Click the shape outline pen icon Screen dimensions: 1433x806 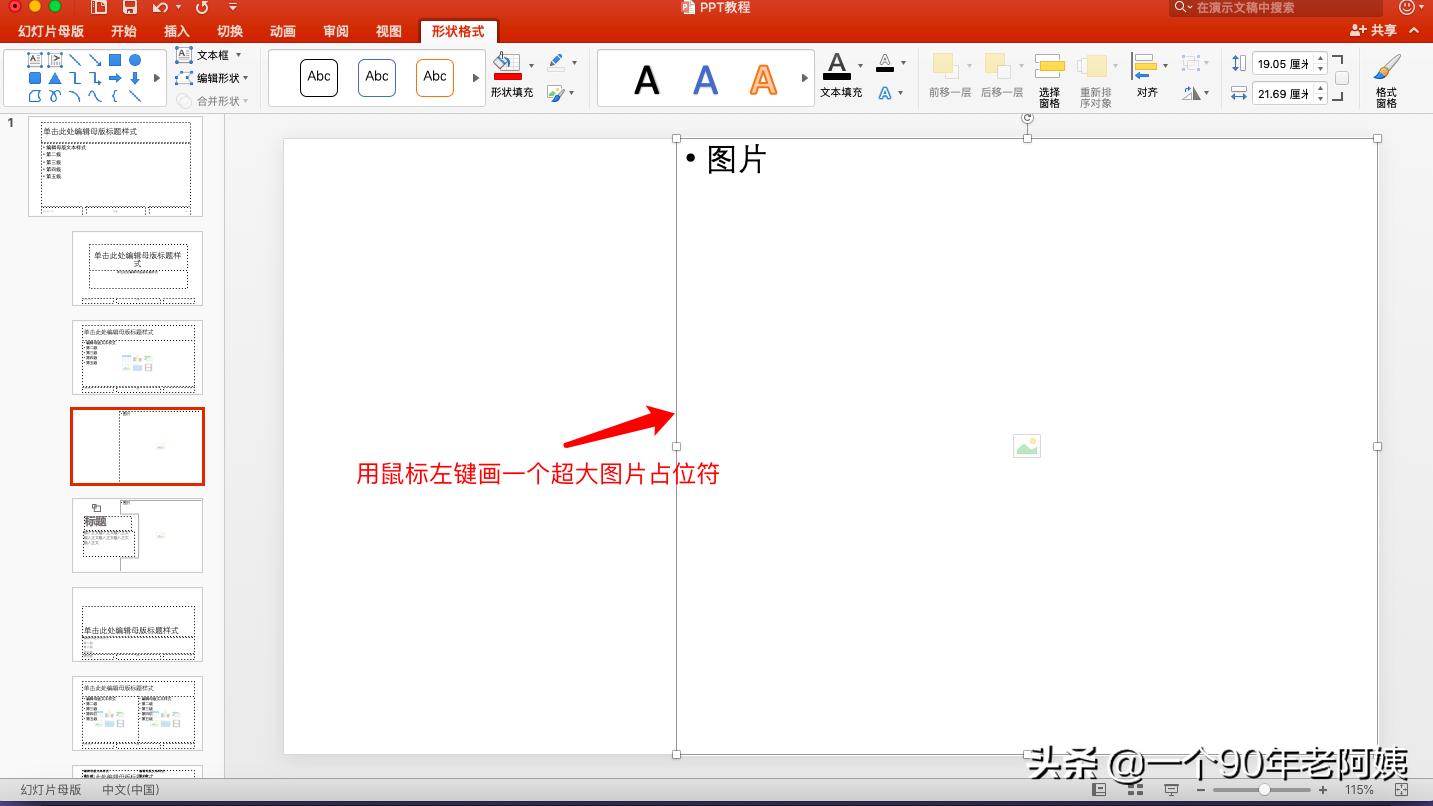tap(556, 62)
